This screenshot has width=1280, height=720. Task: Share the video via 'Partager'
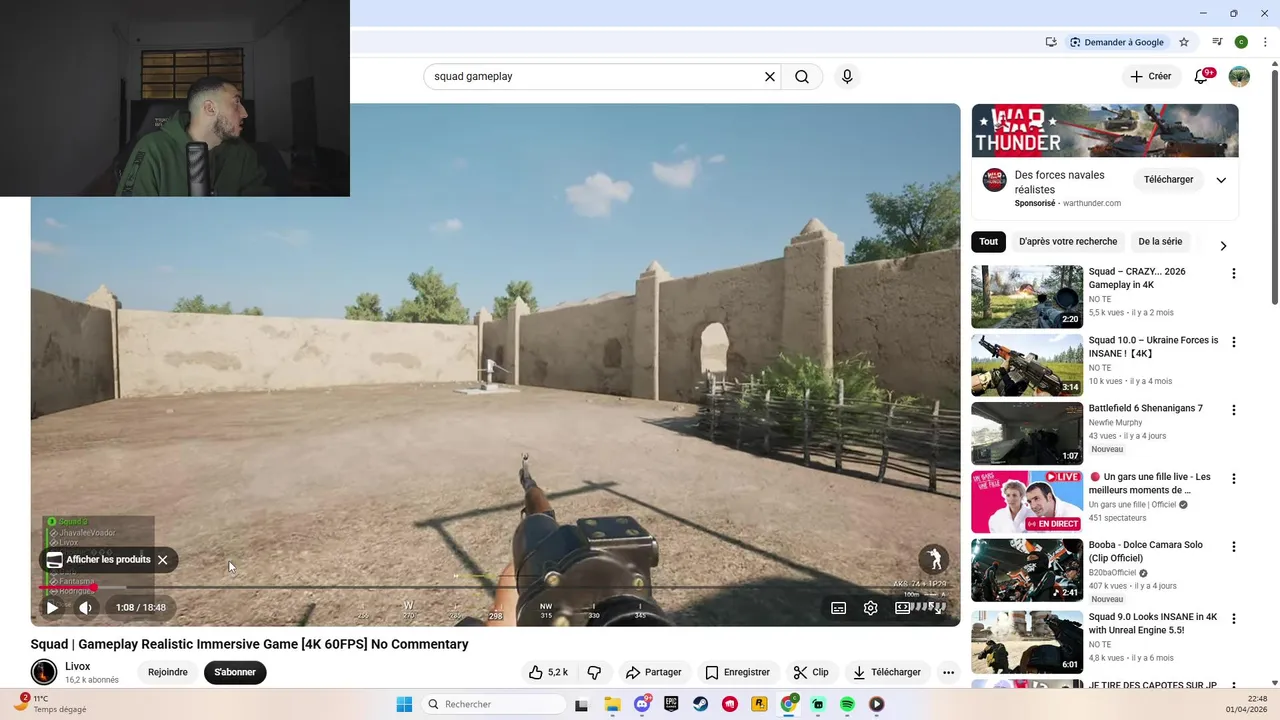tap(653, 672)
